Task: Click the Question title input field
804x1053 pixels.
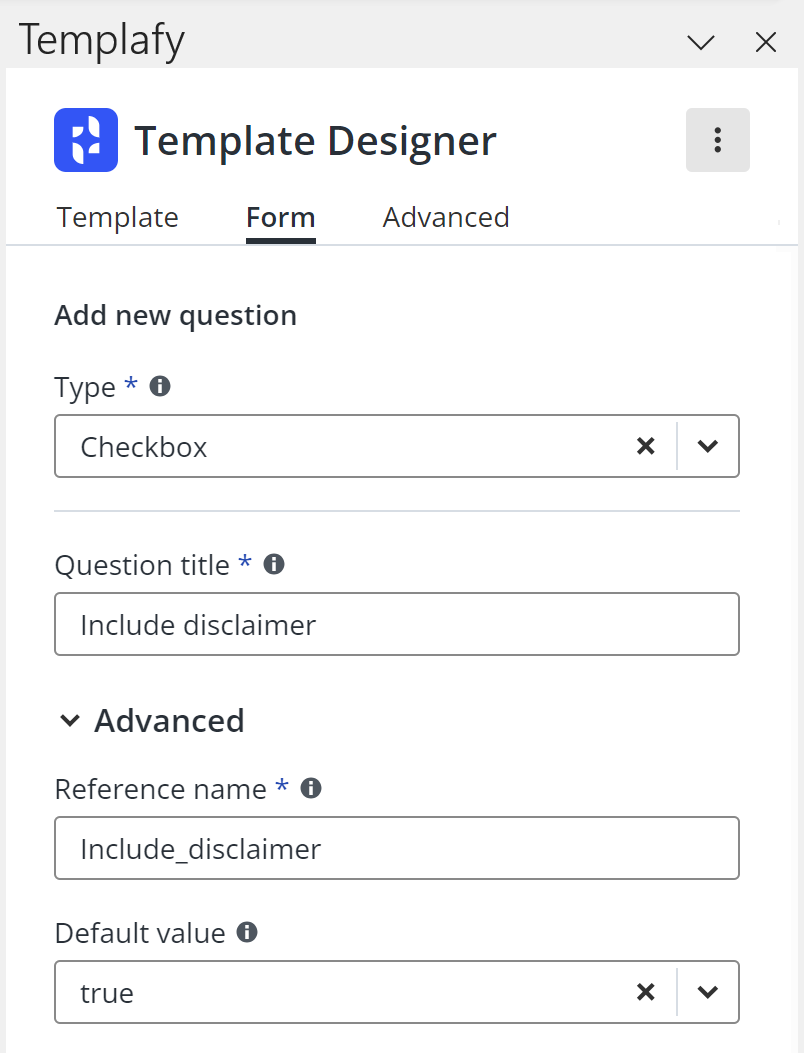Action: coord(396,625)
